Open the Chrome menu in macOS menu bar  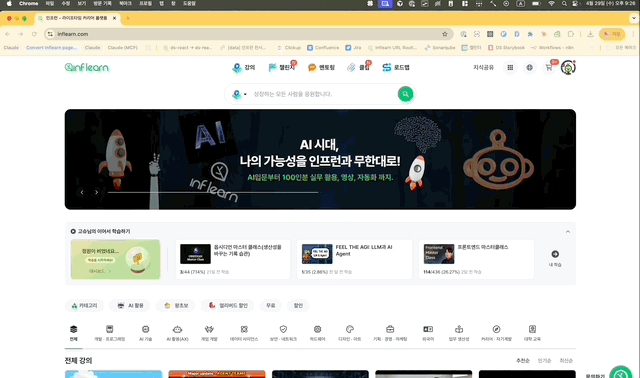(x=29, y=3)
